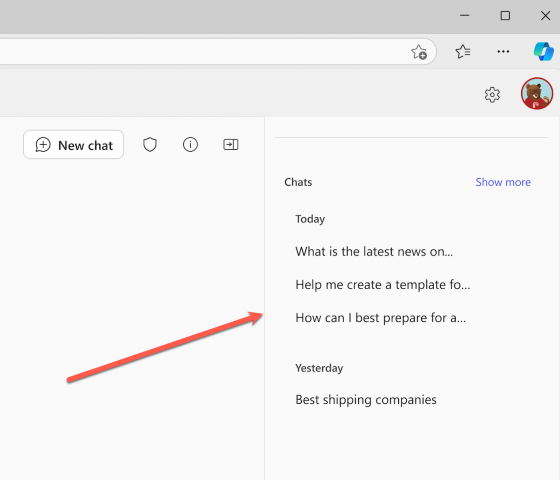Maximize the browser window
The width and height of the screenshot is (560, 480).
(x=505, y=15)
